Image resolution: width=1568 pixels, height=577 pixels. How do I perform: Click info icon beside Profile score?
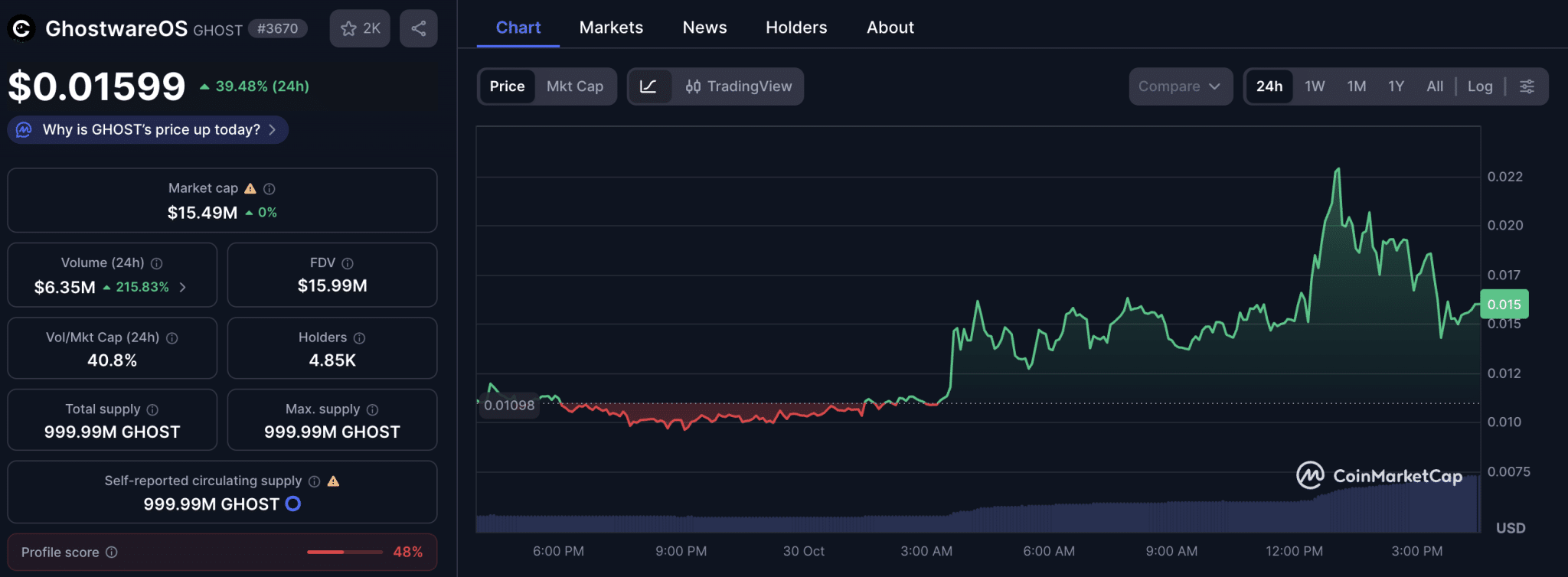click(112, 552)
